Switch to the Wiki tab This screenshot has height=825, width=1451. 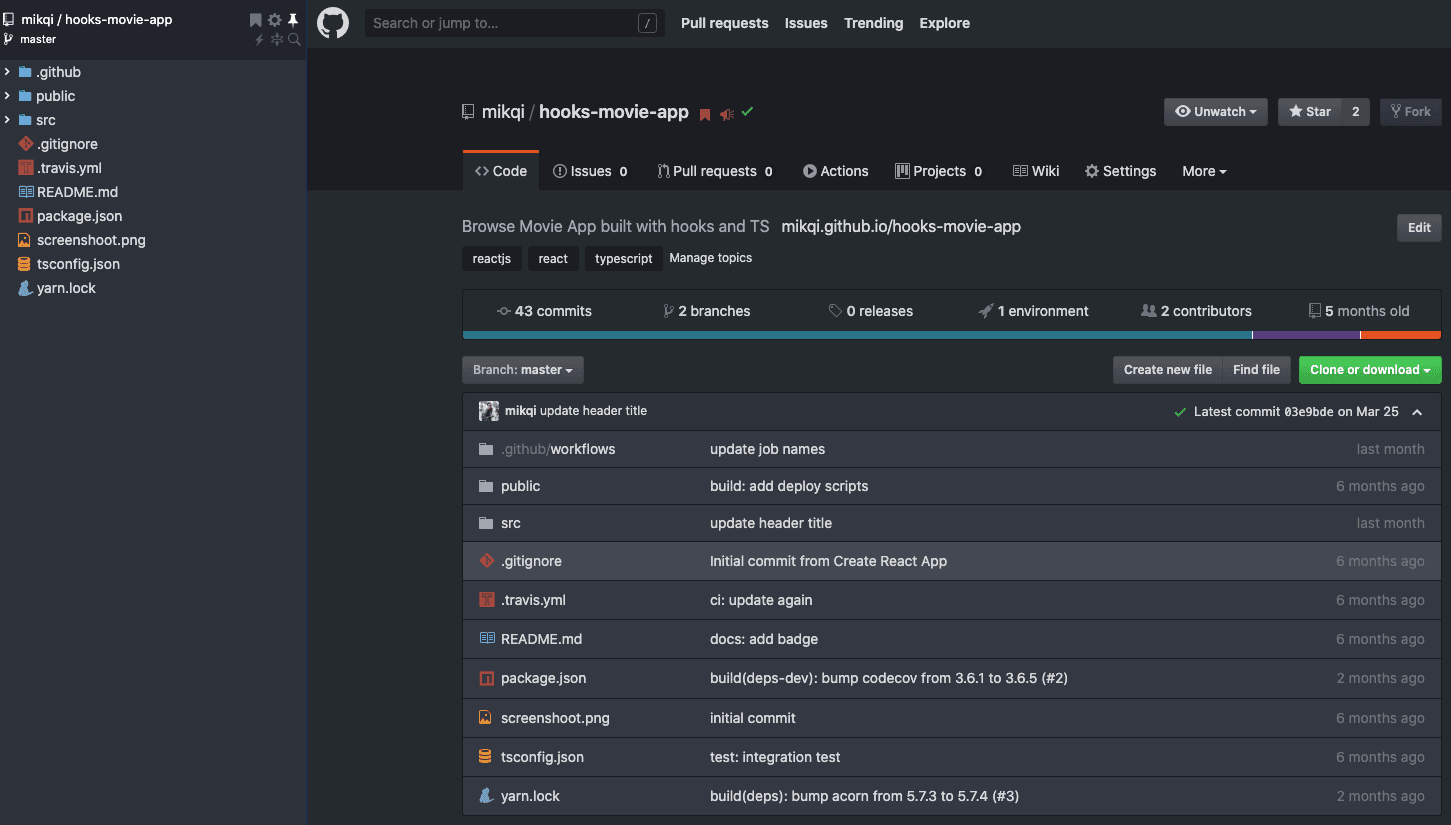(1036, 171)
